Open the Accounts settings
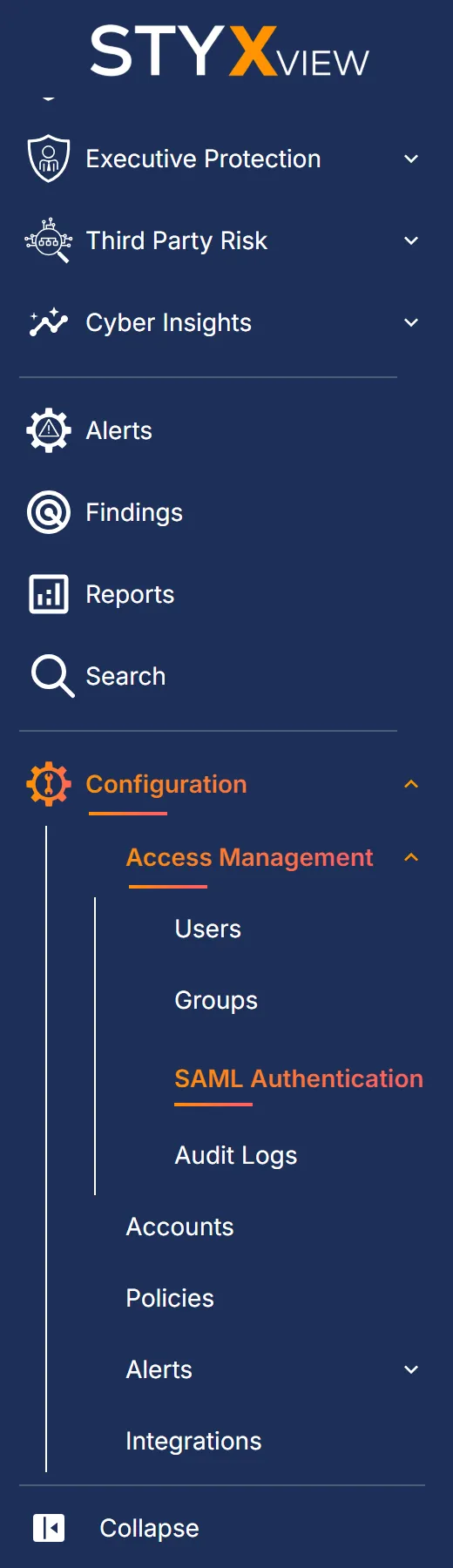The width and height of the screenshot is (453, 1568). 179,1227
